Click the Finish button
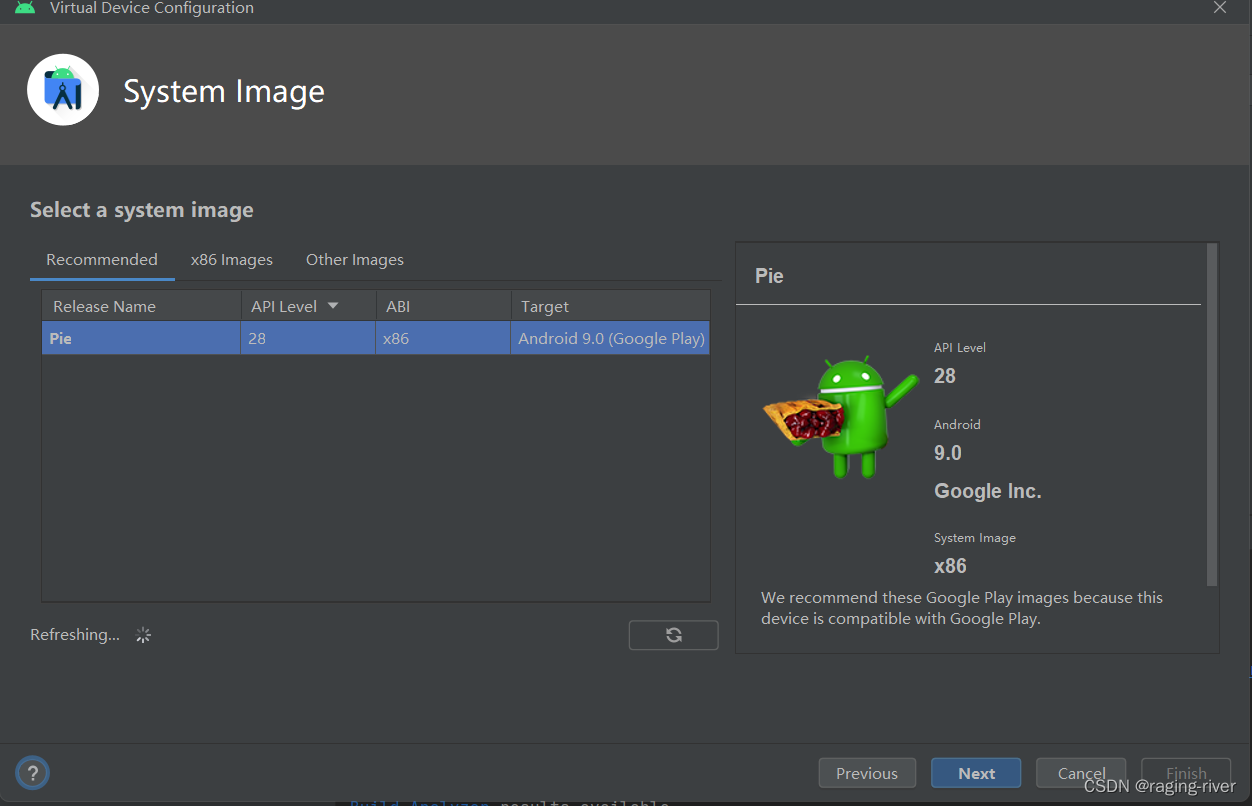The width and height of the screenshot is (1252, 806). (1186, 773)
